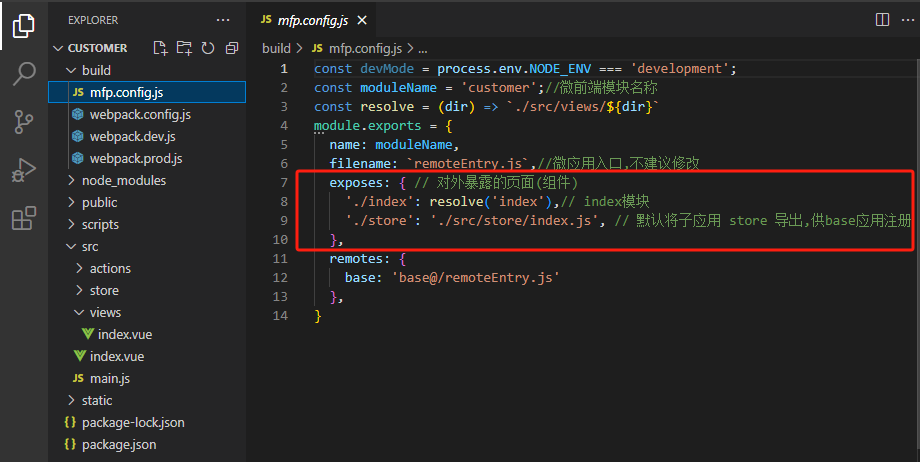Open Explorer Views and More Actions menu
The image size is (920, 462).
point(223,20)
